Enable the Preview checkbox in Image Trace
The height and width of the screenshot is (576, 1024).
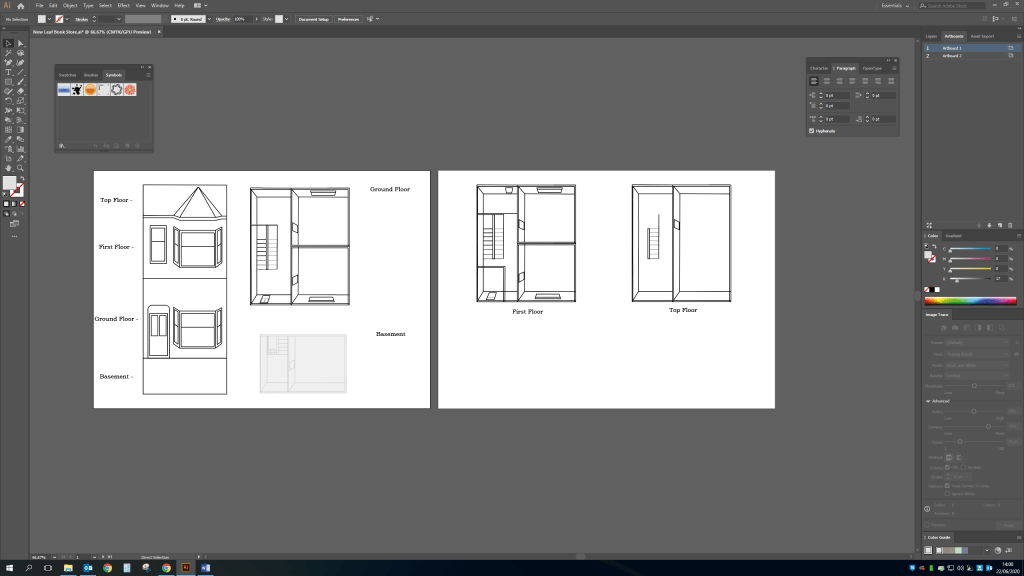(927, 524)
